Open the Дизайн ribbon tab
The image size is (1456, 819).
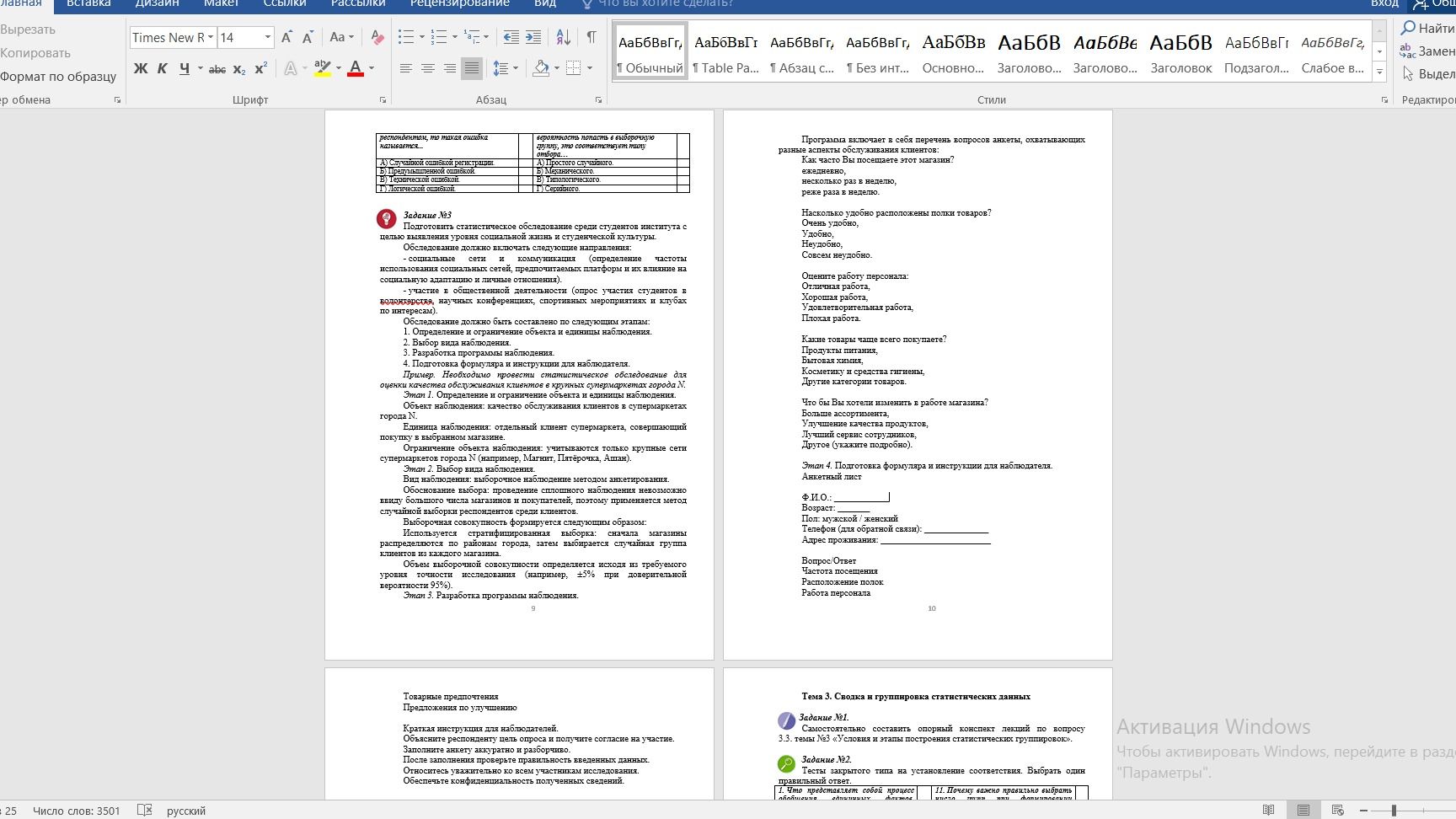click(158, 4)
